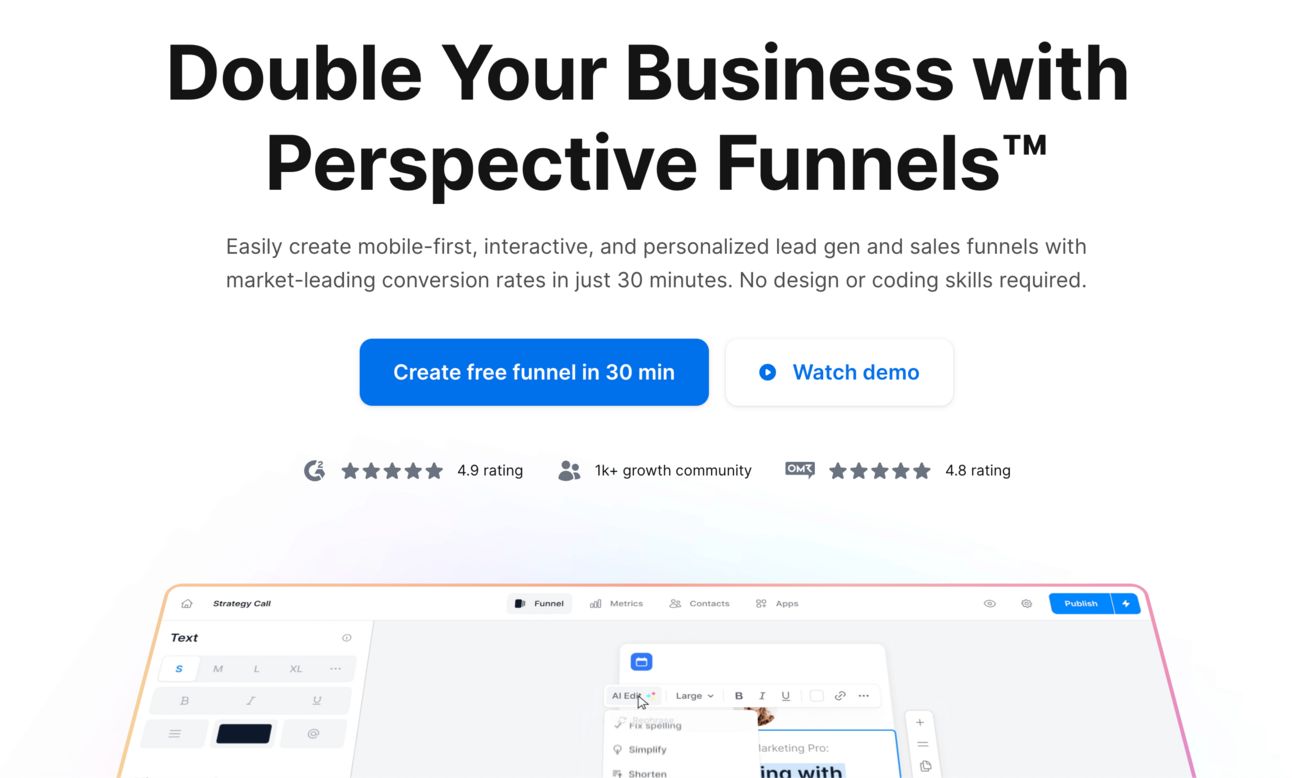This screenshot has width=1292, height=778.
Task: Apply underline in the floating toolbar
Action: click(x=785, y=696)
